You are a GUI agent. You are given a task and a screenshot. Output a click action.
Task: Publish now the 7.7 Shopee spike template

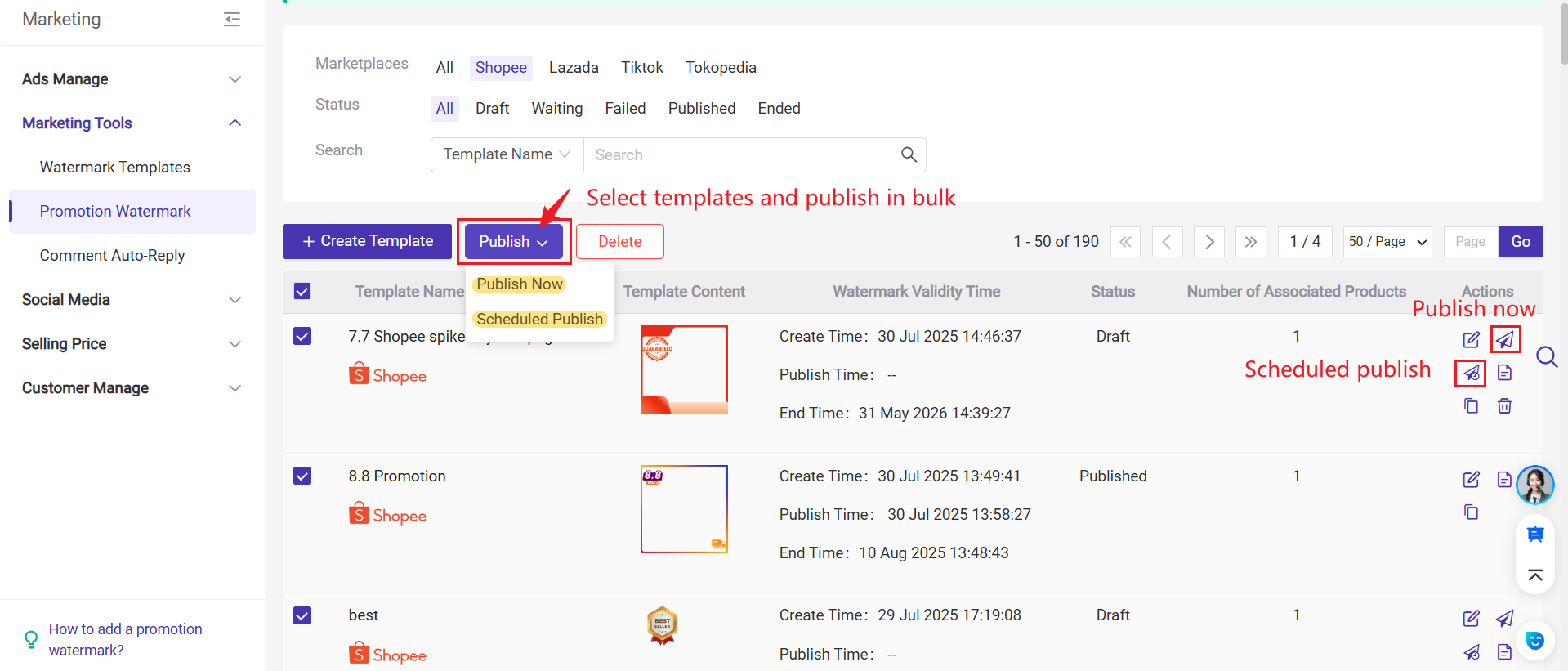tap(1504, 339)
